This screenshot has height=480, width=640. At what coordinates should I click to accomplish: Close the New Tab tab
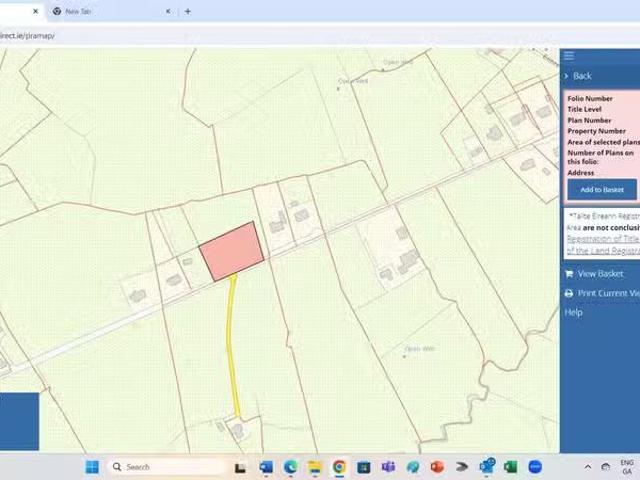coord(167,12)
